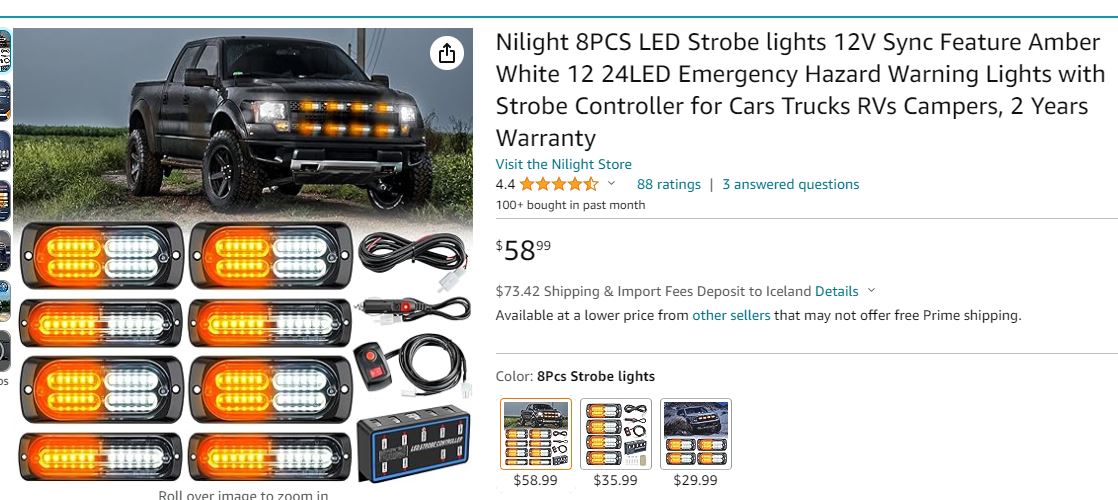The image size is (1118, 500).
Task: Click the star rating icons
Action: 559,184
